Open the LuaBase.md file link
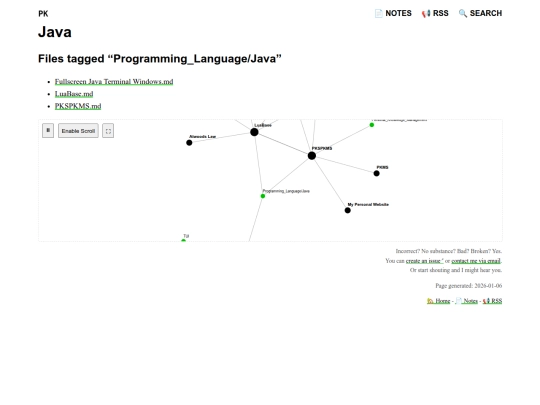The height and width of the screenshot is (405, 540). 74,94
